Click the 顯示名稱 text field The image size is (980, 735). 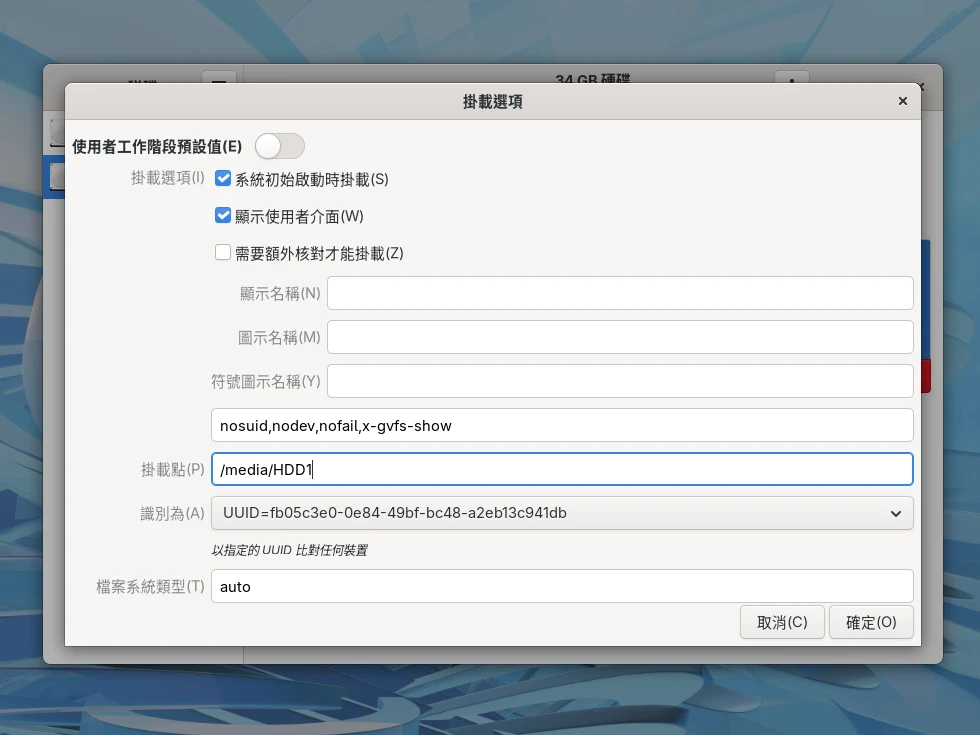point(619,293)
